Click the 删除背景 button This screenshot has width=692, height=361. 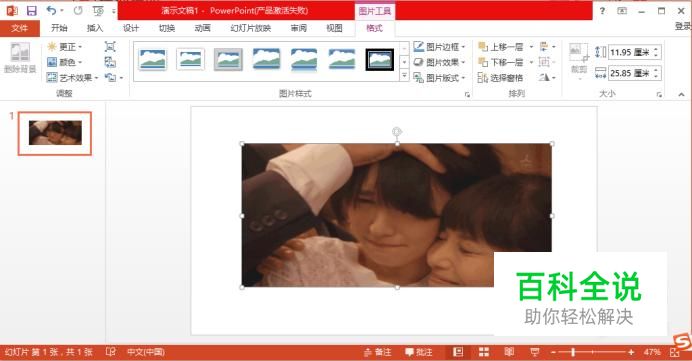coord(20,58)
